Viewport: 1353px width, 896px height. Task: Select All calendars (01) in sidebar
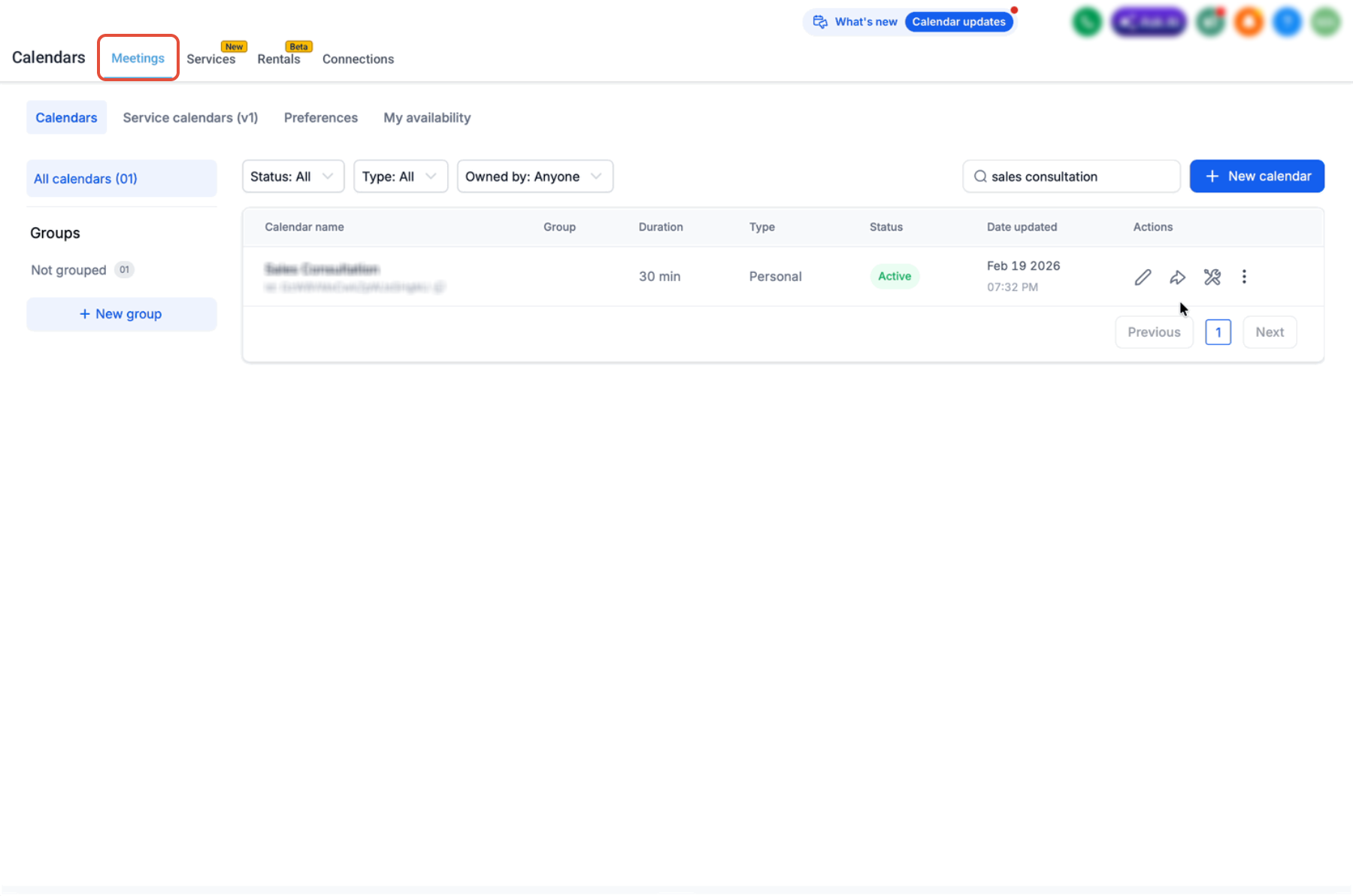[122, 178]
